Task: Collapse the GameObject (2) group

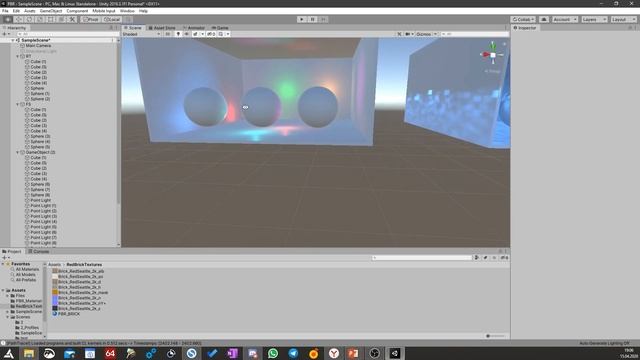Action: pyautogui.click(x=18, y=152)
